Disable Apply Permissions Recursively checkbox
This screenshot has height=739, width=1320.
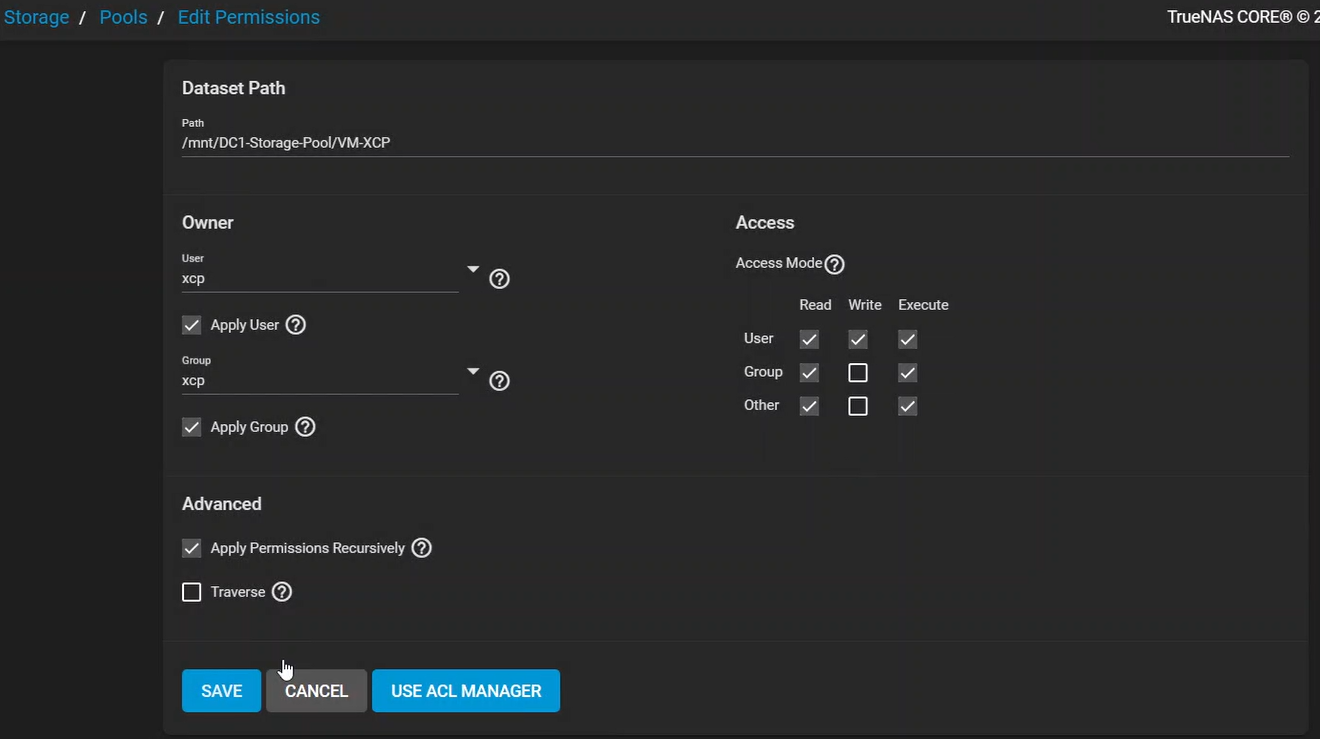click(192, 548)
